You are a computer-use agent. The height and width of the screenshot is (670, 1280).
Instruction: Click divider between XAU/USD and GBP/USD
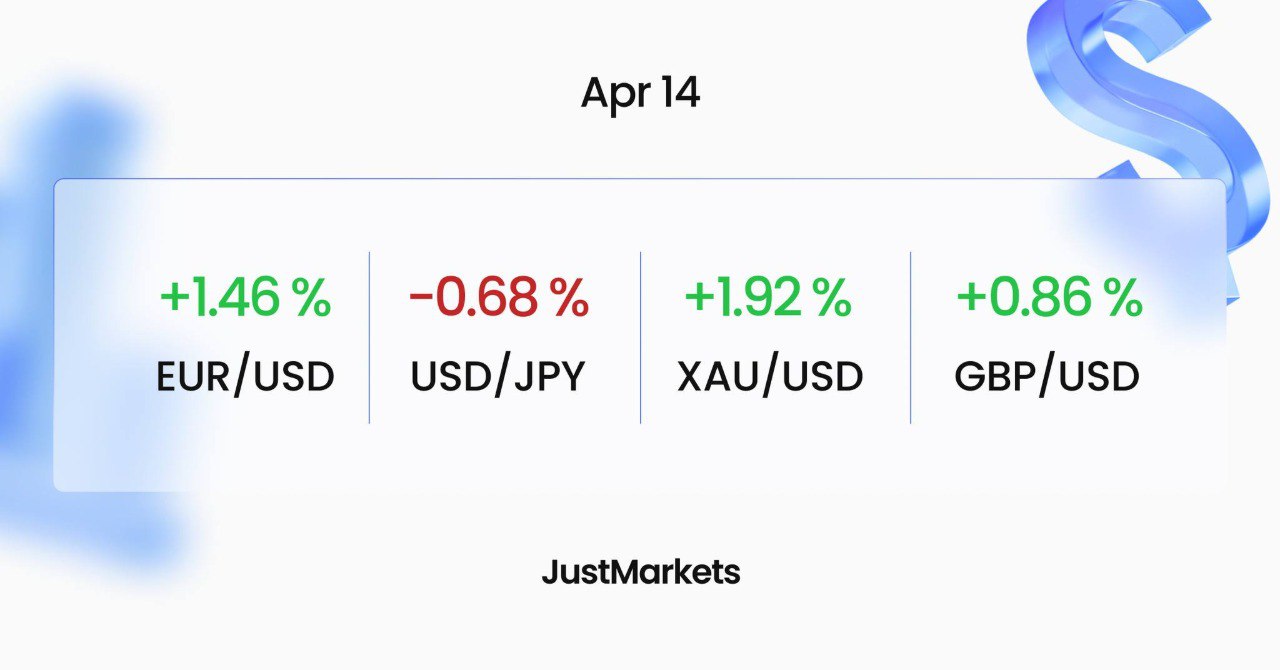[x=910, y=337]
